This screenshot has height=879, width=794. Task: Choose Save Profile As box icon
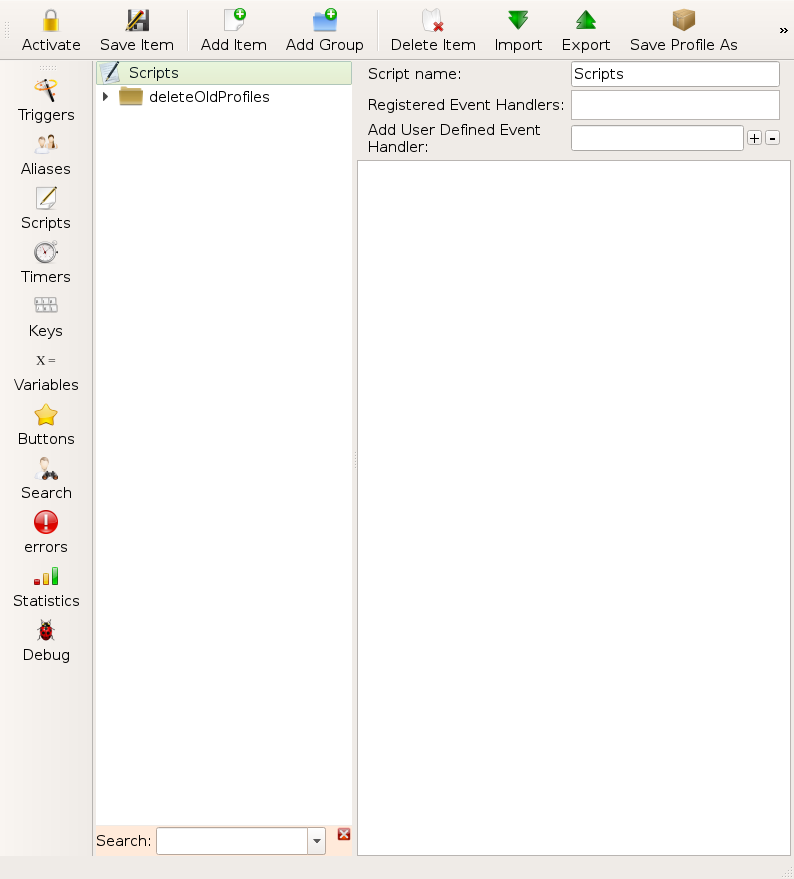coord(684,20)
